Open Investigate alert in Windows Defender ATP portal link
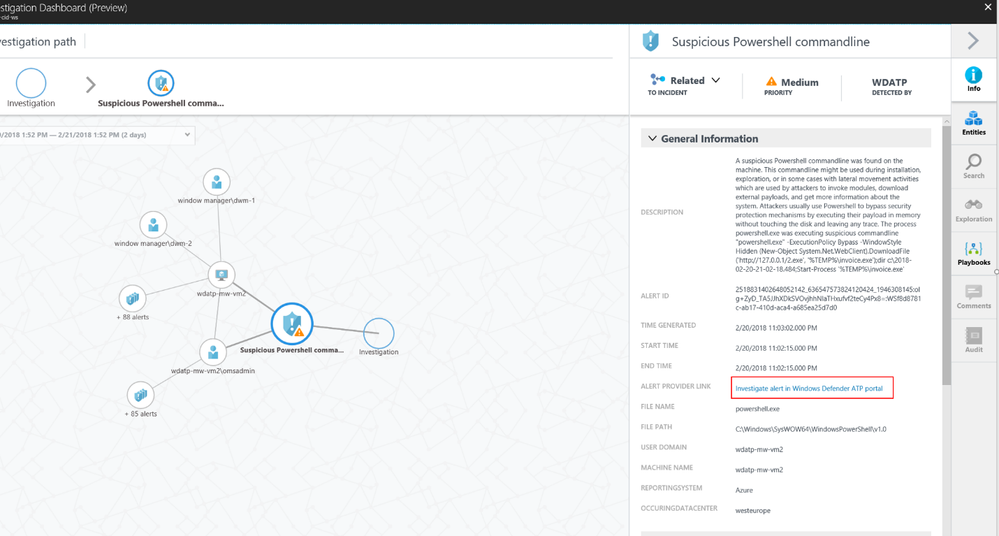Viewport: 999px width, 536px height. pos(809,388)
